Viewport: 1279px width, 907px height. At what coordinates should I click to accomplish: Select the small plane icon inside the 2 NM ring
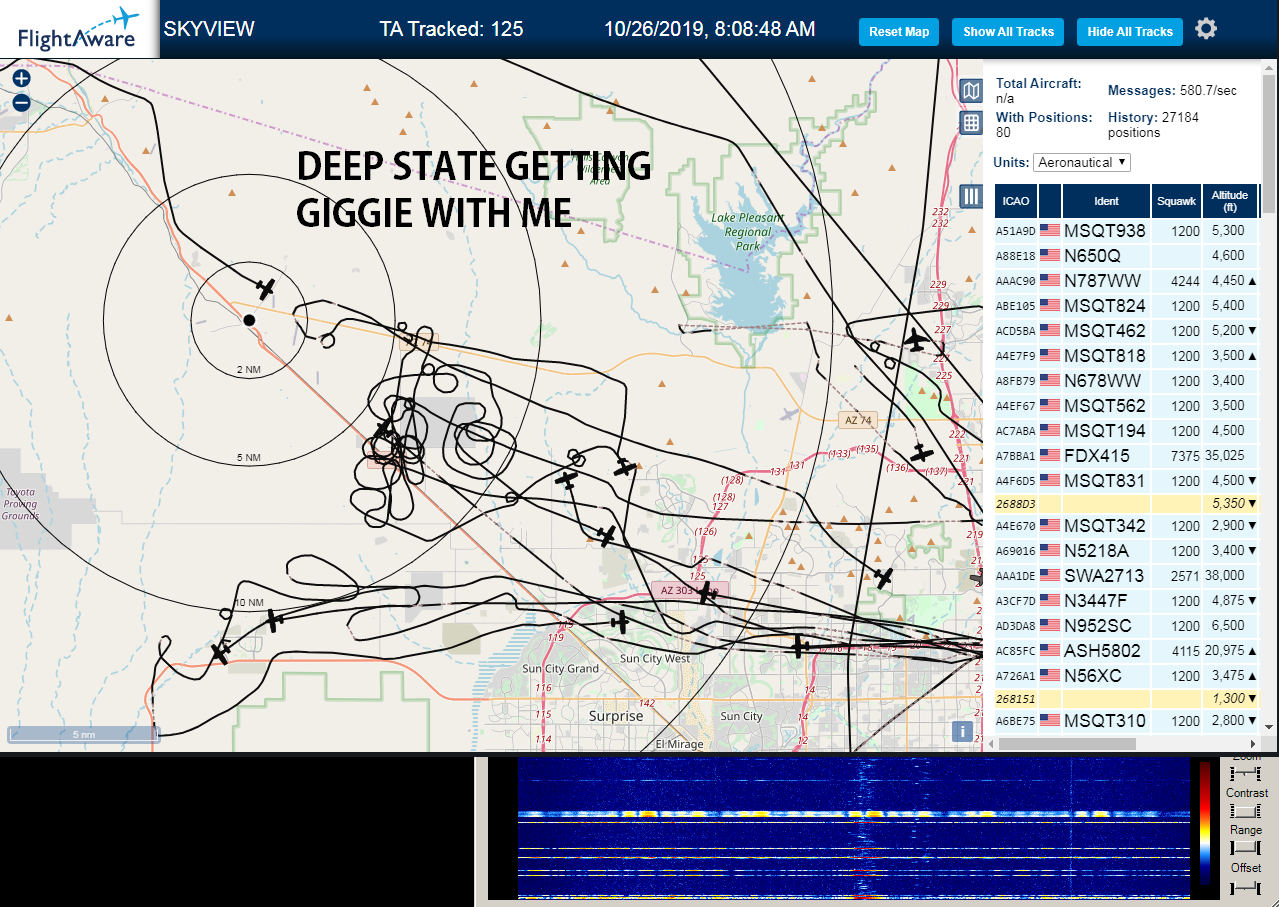click(265, 289)
